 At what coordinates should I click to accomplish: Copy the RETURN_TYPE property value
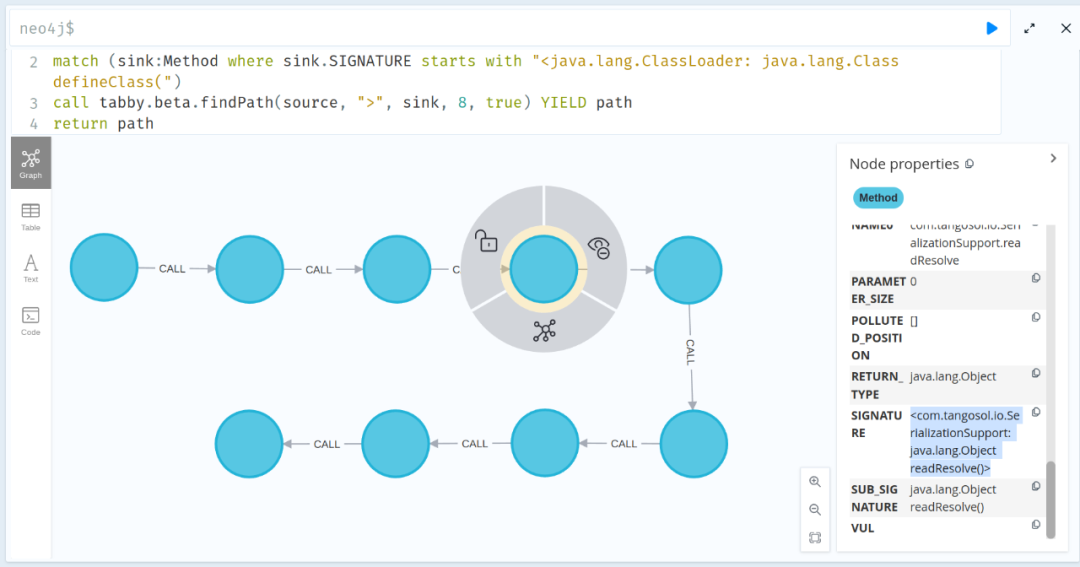(1036, 373)
